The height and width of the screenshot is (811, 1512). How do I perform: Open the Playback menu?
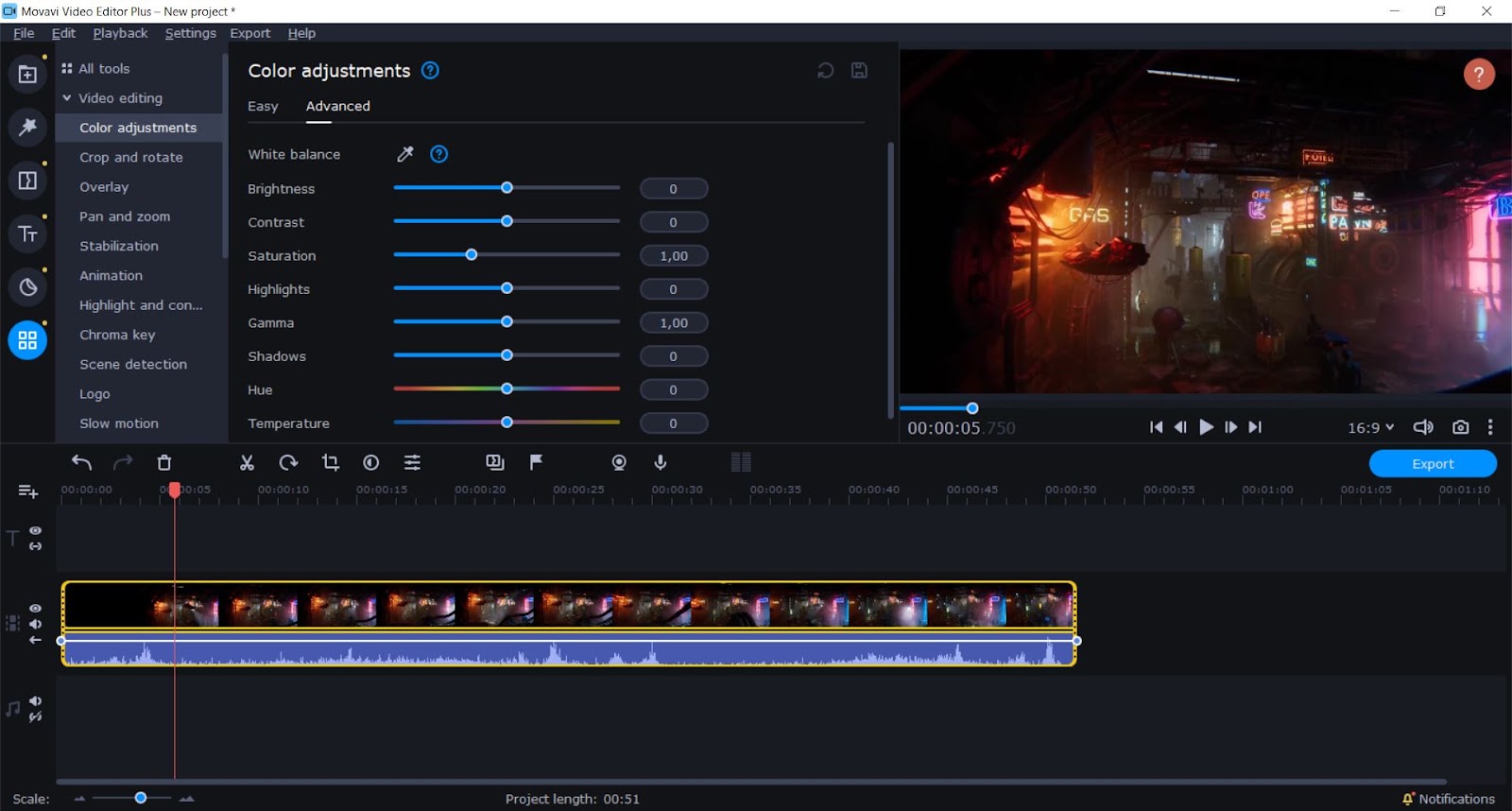[x=120, y=33]
